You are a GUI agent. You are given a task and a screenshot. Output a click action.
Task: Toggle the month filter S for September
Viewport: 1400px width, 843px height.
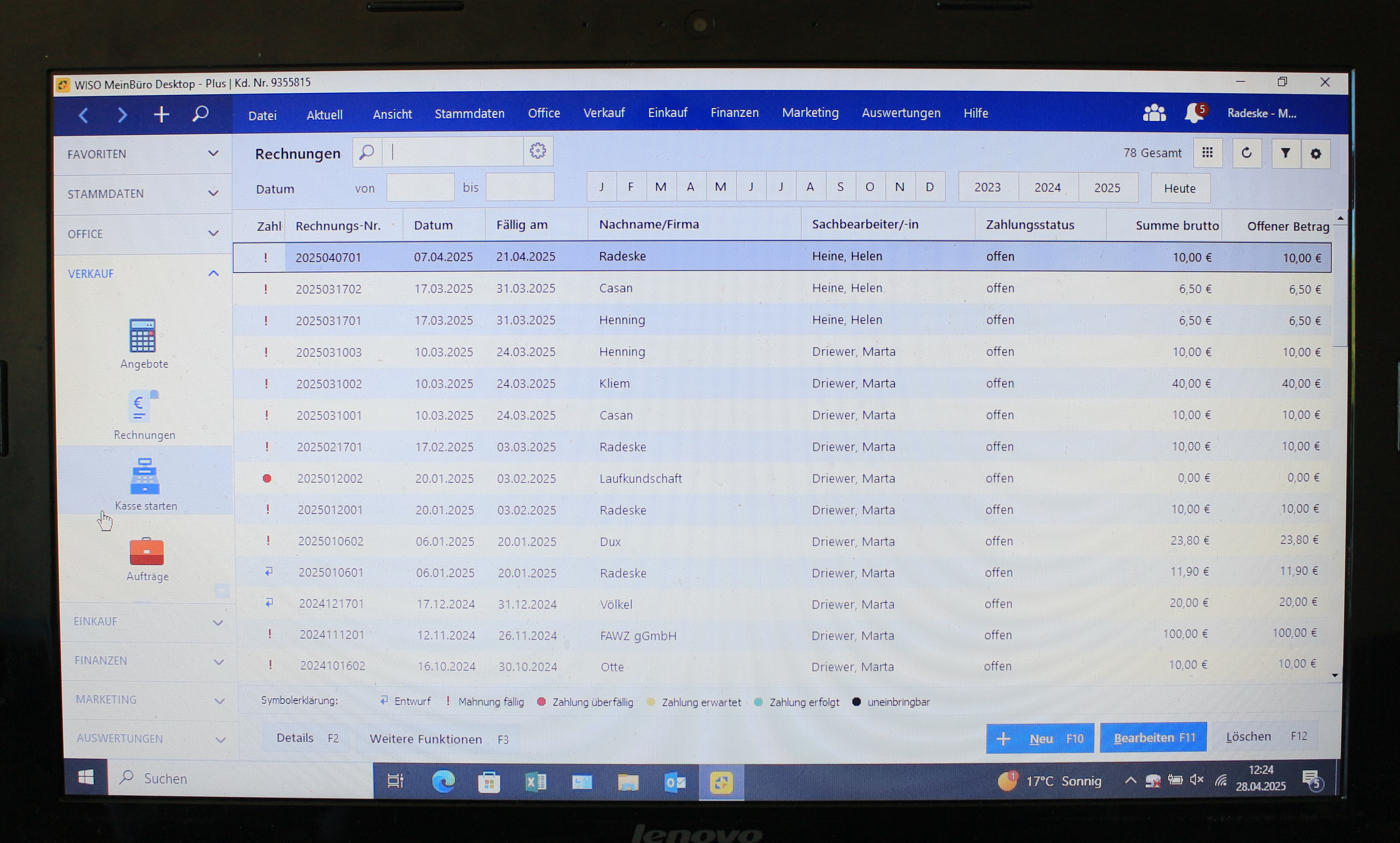click(x=840, y=187)
